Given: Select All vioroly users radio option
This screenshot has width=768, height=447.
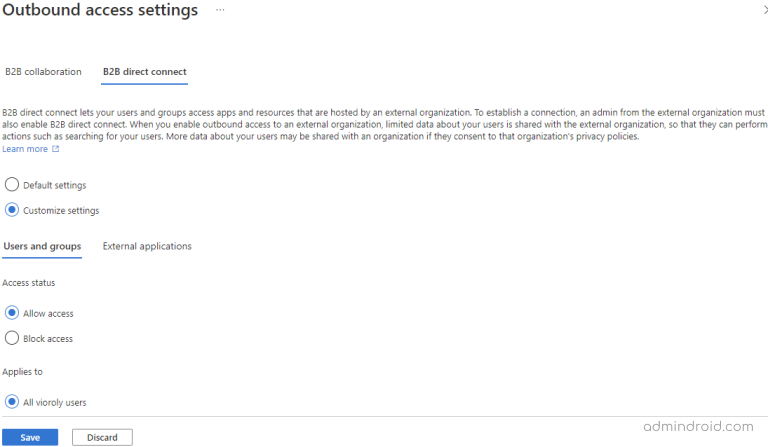Looking at the screenshot, I should pyautogui.click(x=12, y=402).
